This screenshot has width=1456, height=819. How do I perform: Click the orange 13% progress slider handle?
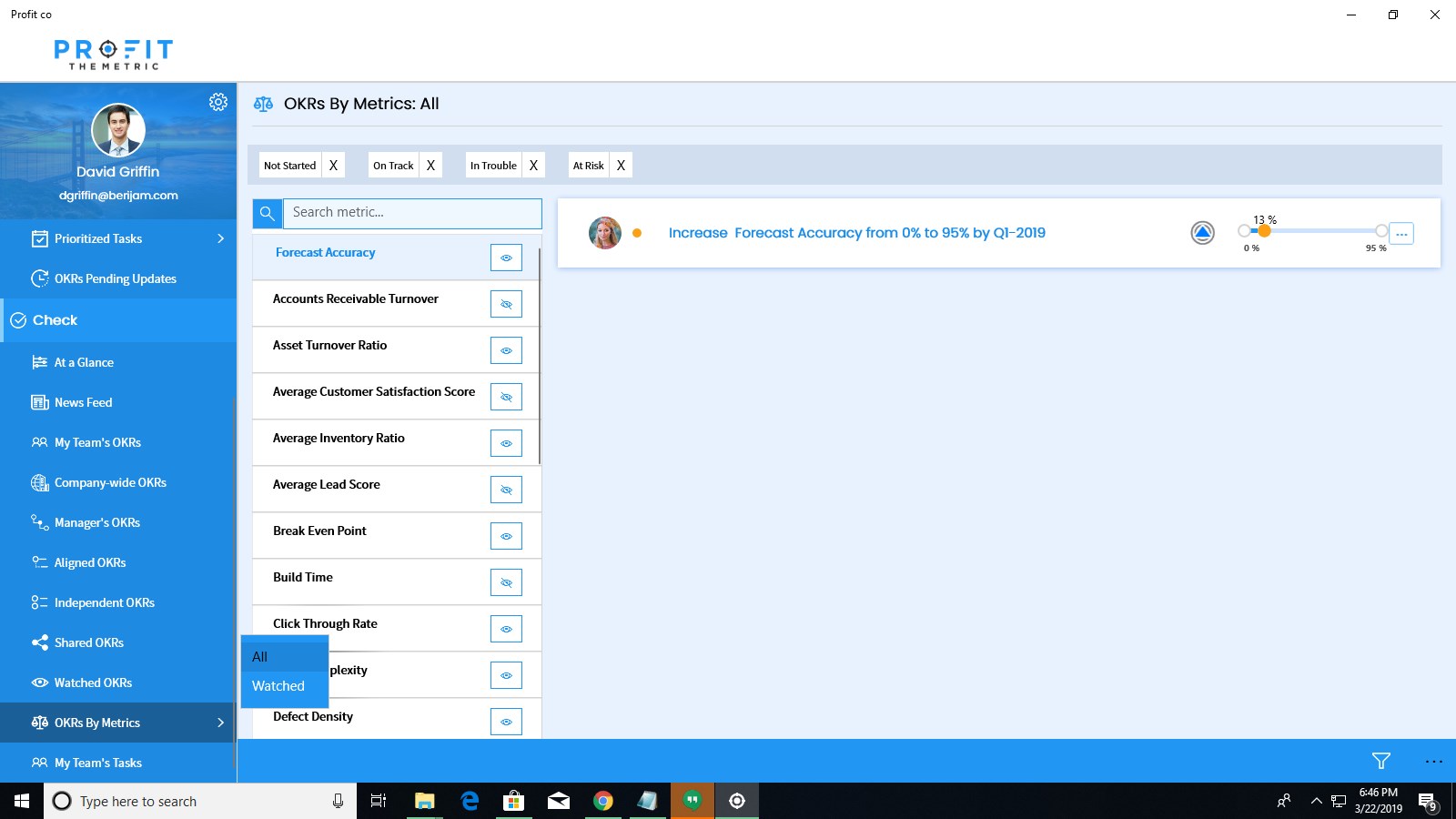[1264, 231]
